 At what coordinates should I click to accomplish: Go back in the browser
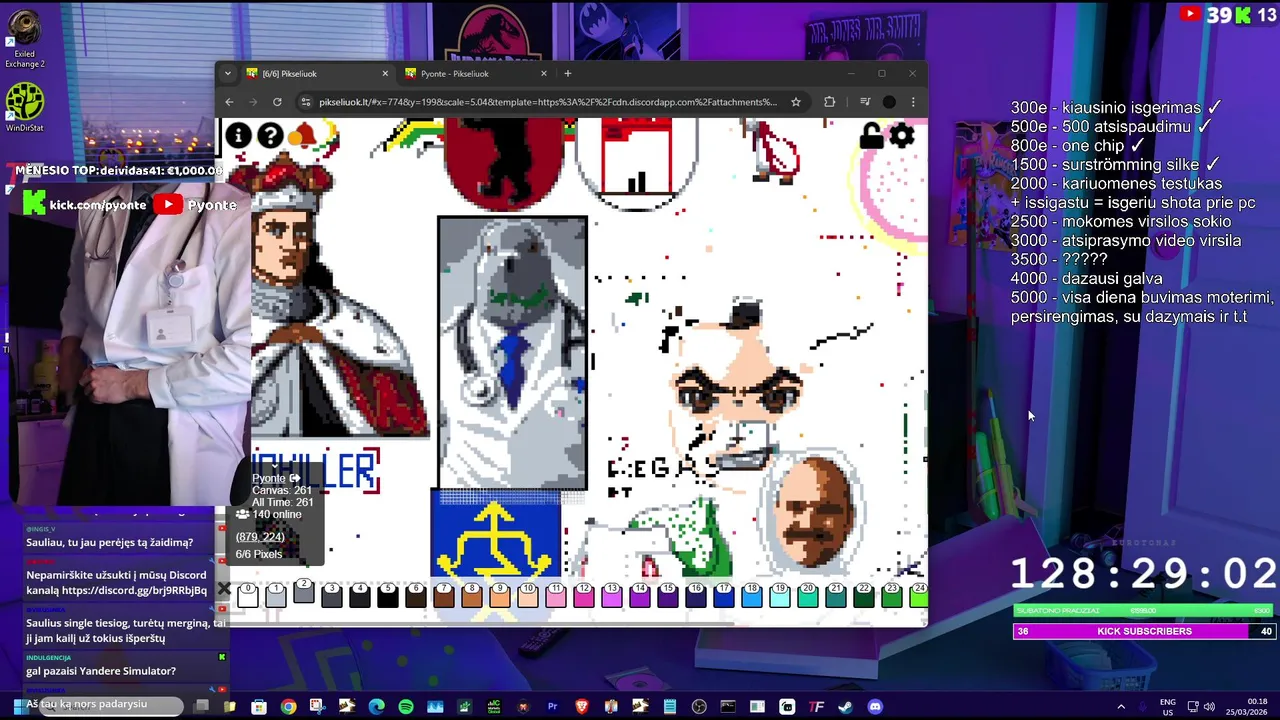[229, 102]
